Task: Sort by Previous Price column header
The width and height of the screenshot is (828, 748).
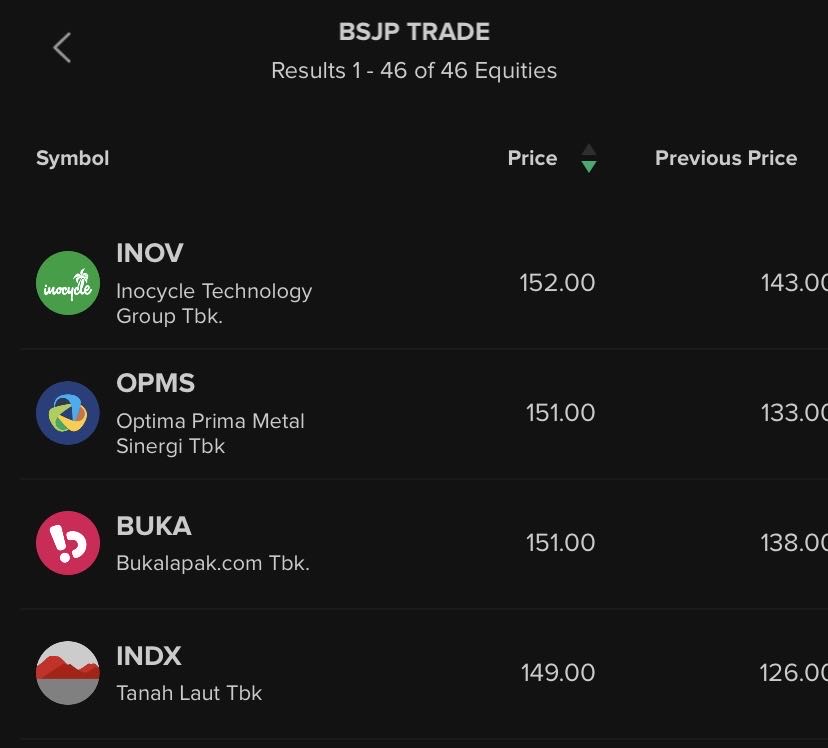Action: click(725, 158)
